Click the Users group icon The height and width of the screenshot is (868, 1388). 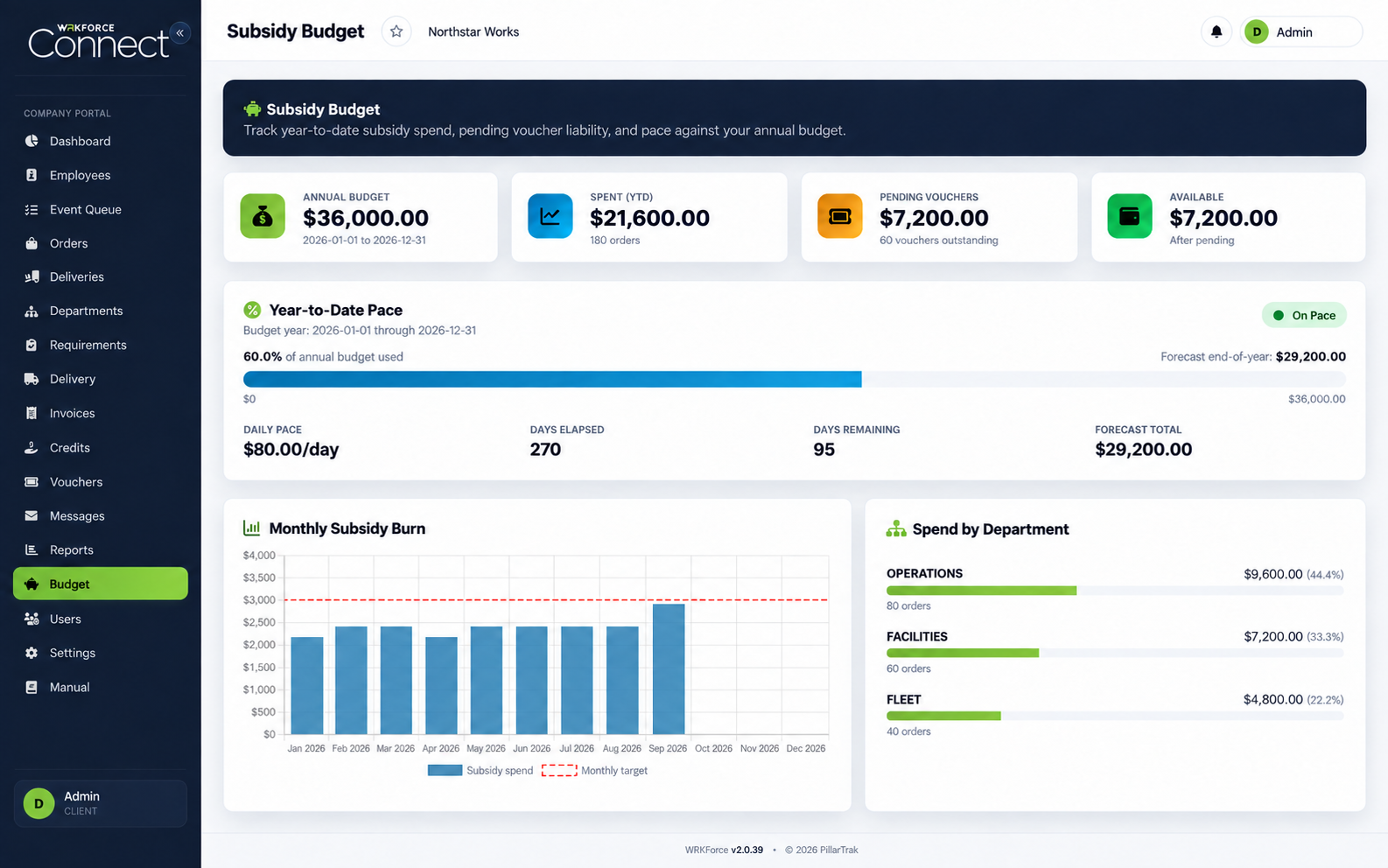(x=32, y=619)
